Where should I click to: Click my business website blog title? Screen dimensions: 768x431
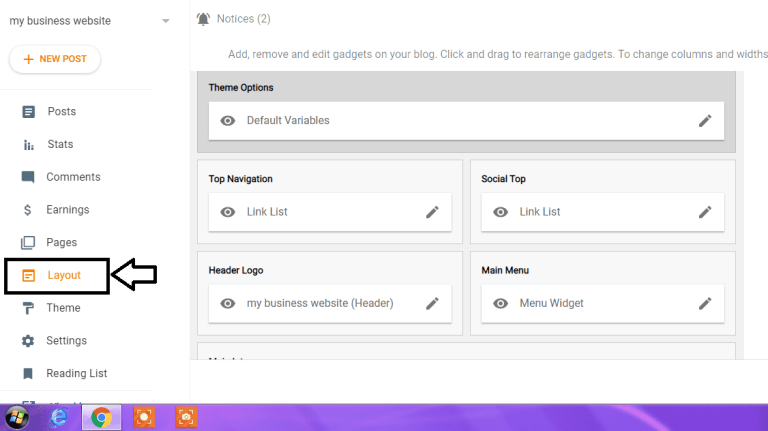click(x=60, y=21)
